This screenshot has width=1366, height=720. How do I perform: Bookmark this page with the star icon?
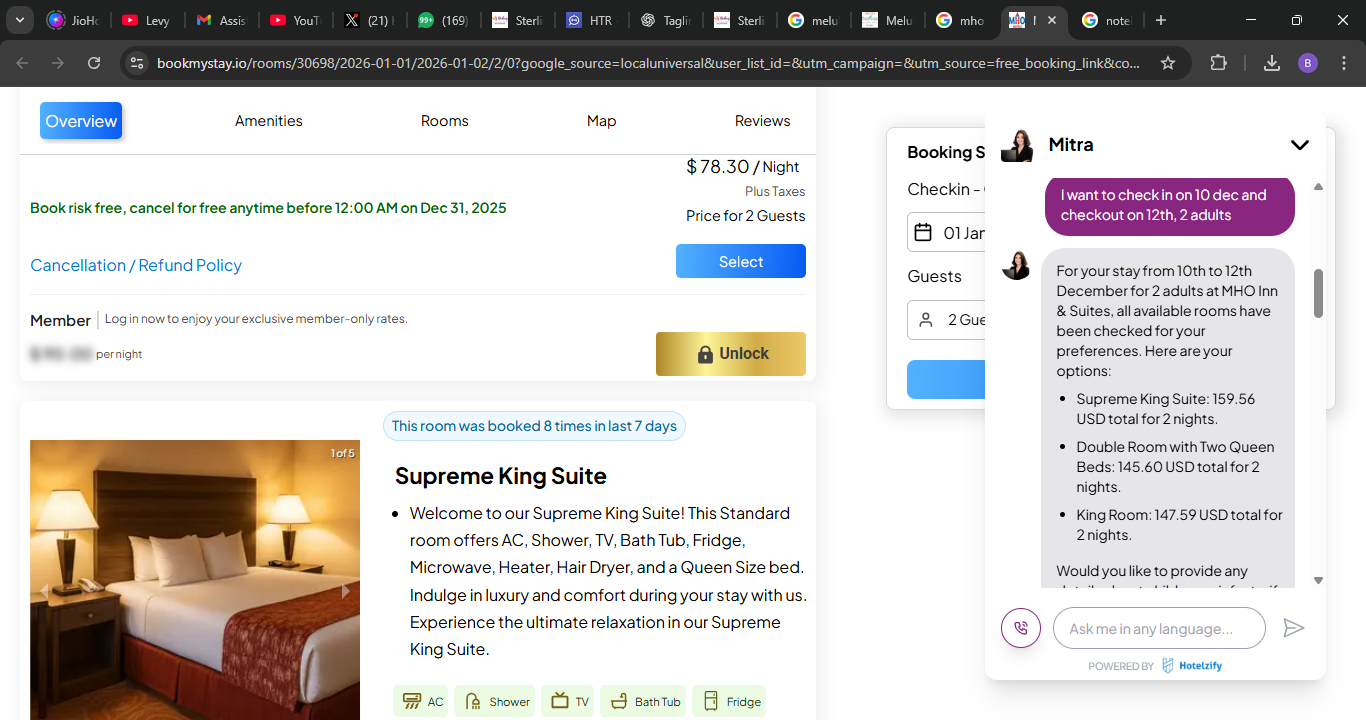pos(1167,63)
